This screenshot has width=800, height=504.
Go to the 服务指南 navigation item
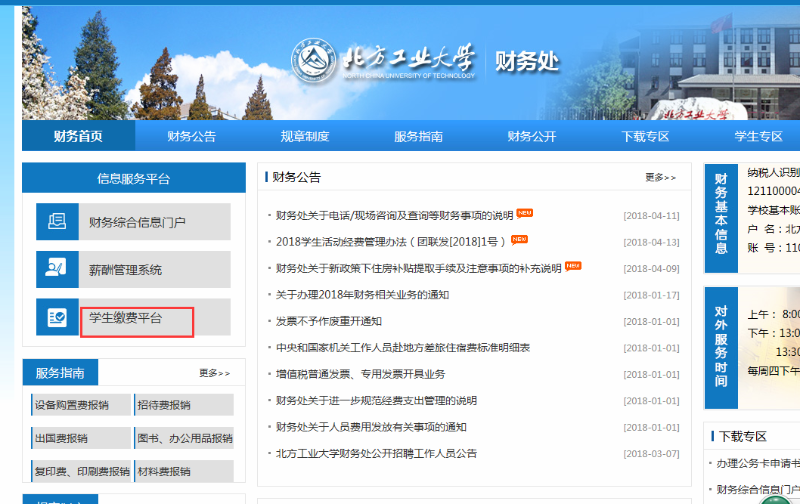click(418, 136)
